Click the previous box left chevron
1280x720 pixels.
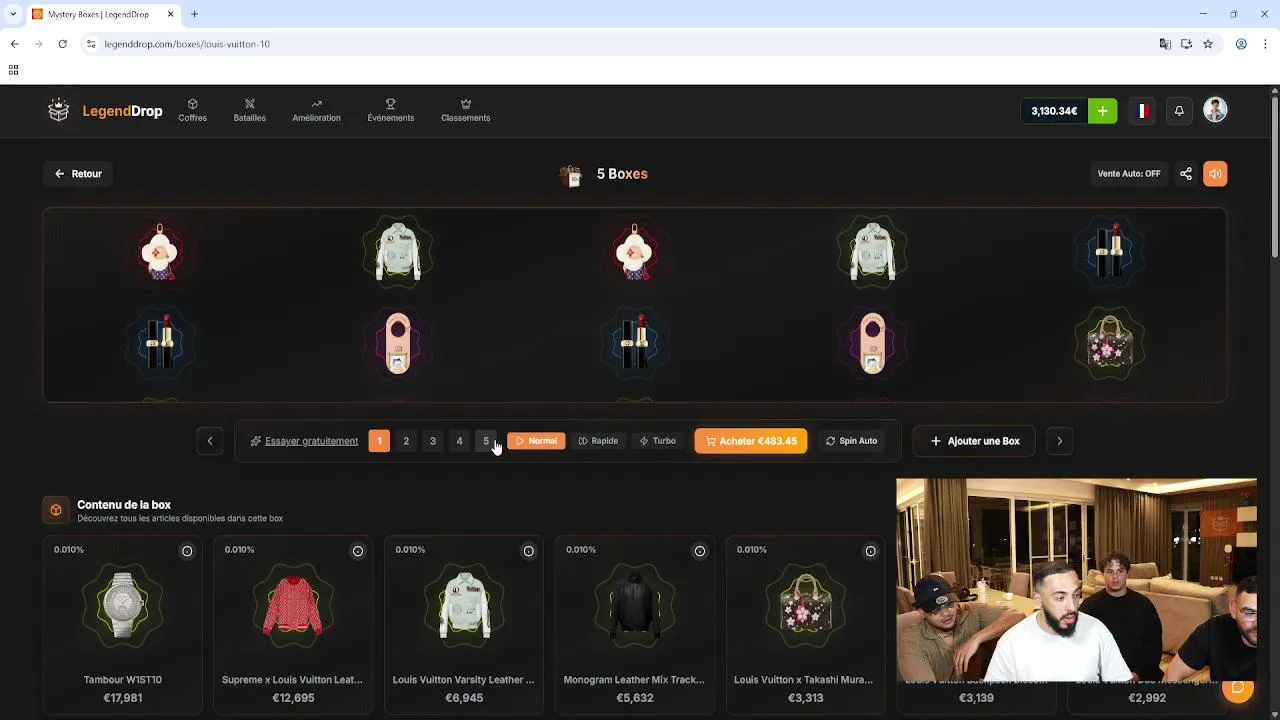coord(210,441)
